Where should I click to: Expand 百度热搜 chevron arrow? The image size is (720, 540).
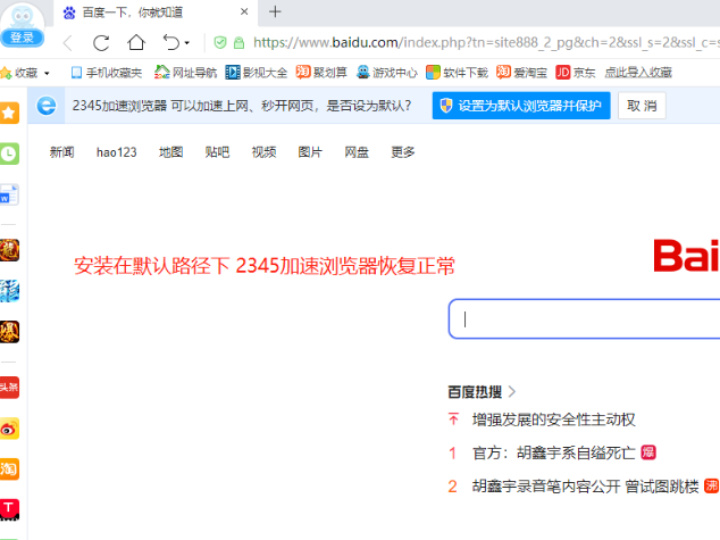[512, 392]
